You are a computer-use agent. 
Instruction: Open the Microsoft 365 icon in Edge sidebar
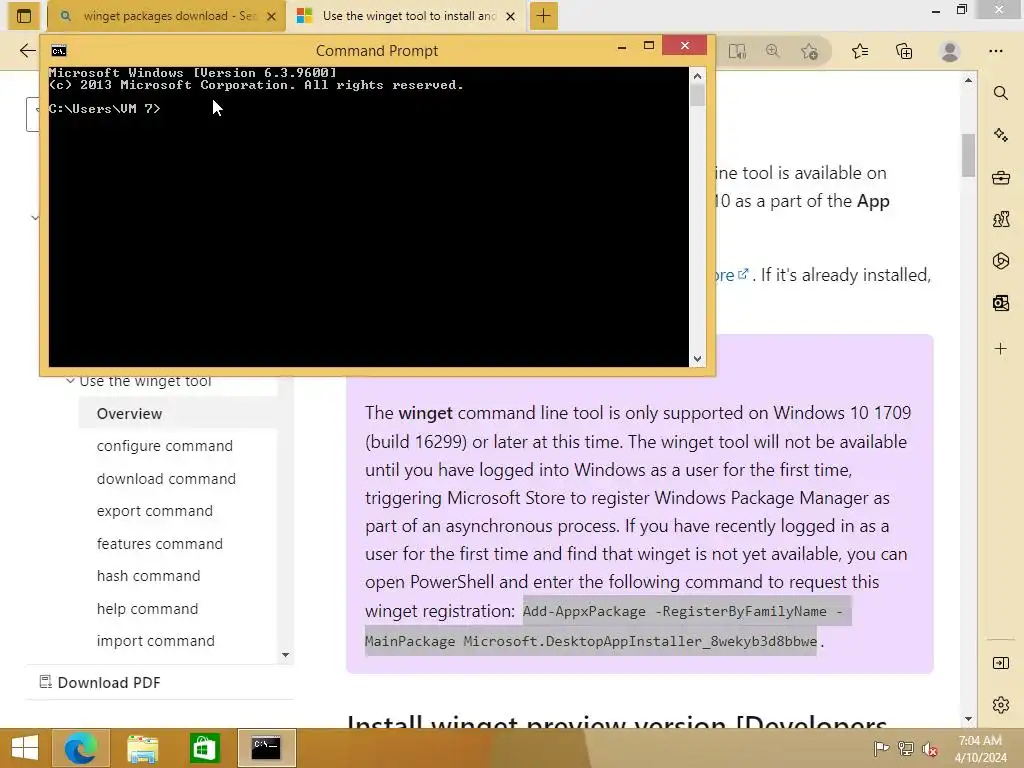[x=1000, y=261]
